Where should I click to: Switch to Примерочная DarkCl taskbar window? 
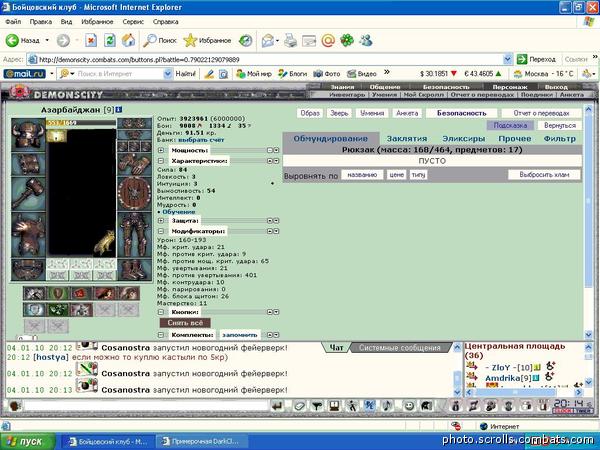(202, 442)
